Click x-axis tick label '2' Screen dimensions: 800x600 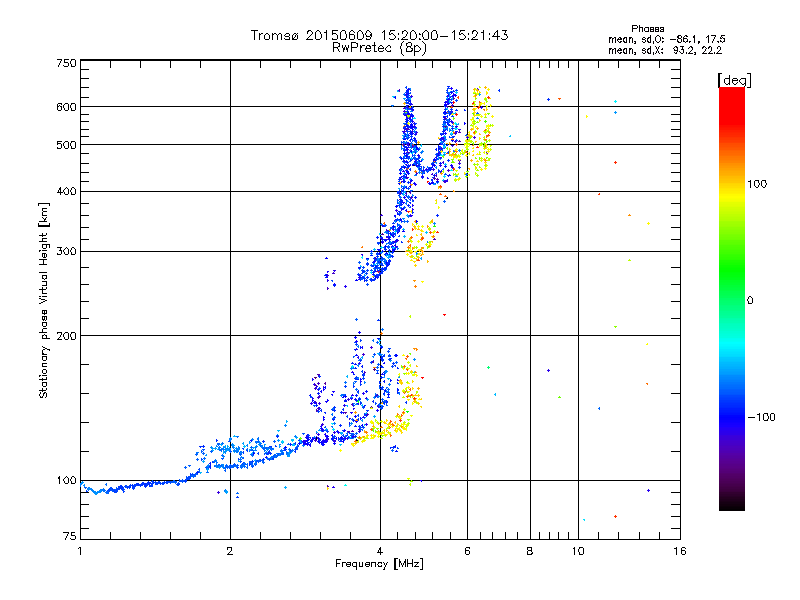pyautogui.click(x=230, y=551)
